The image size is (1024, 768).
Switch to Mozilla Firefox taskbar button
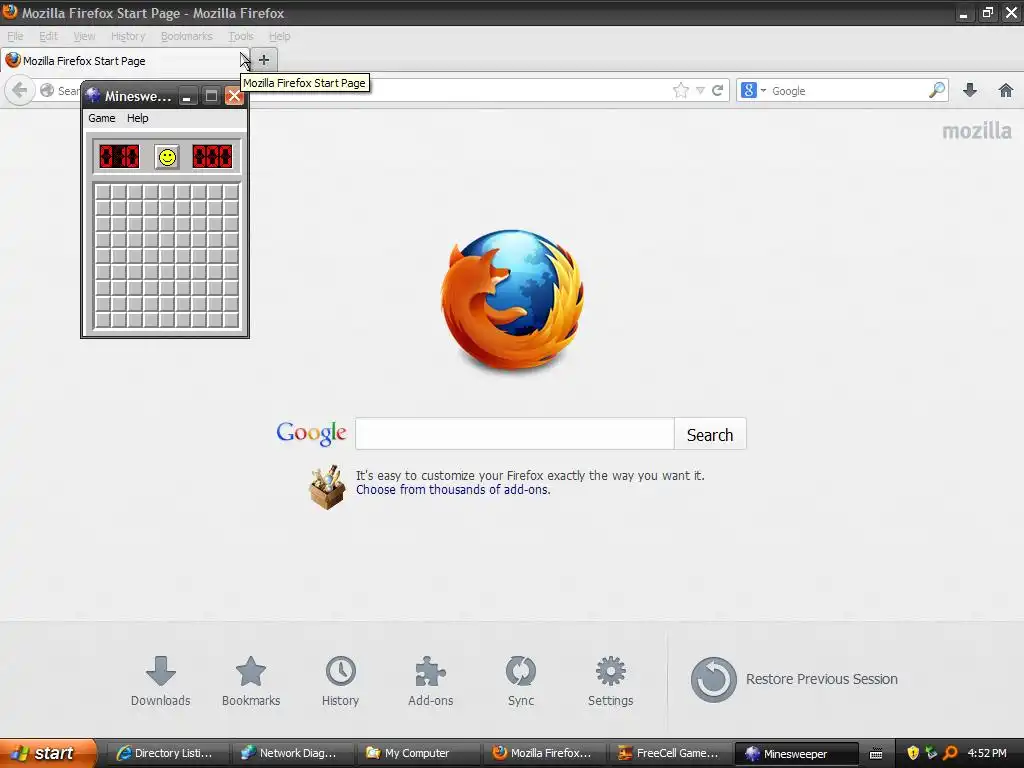click(x=544, y=753)
